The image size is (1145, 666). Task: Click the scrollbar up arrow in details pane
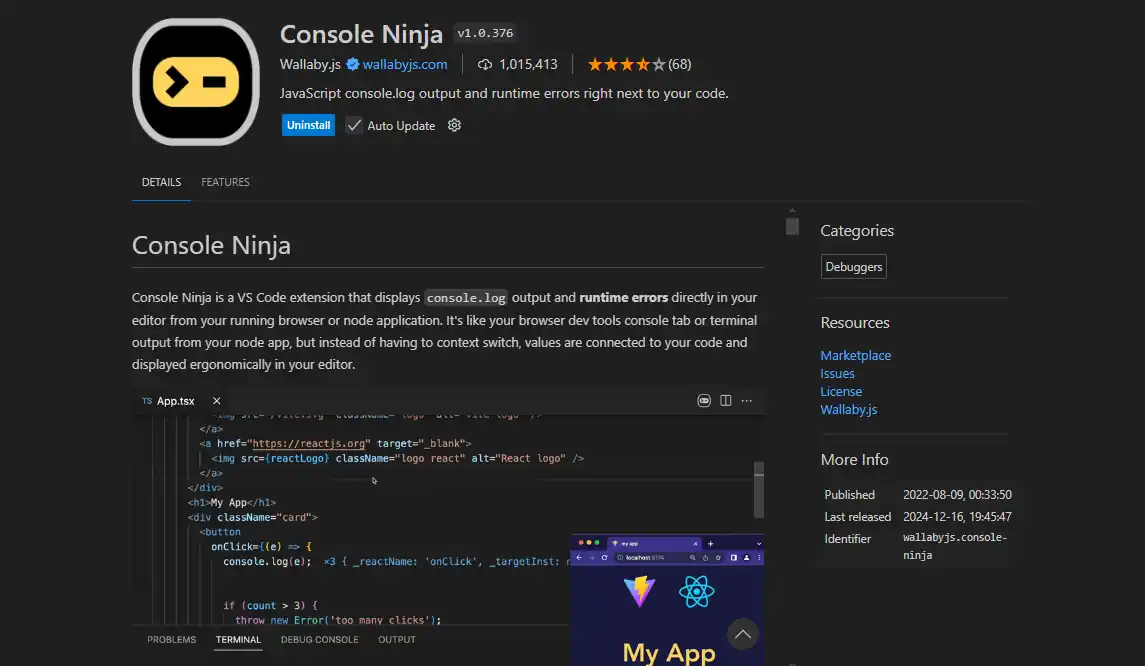pyautogui.click(x=792, y=210)
